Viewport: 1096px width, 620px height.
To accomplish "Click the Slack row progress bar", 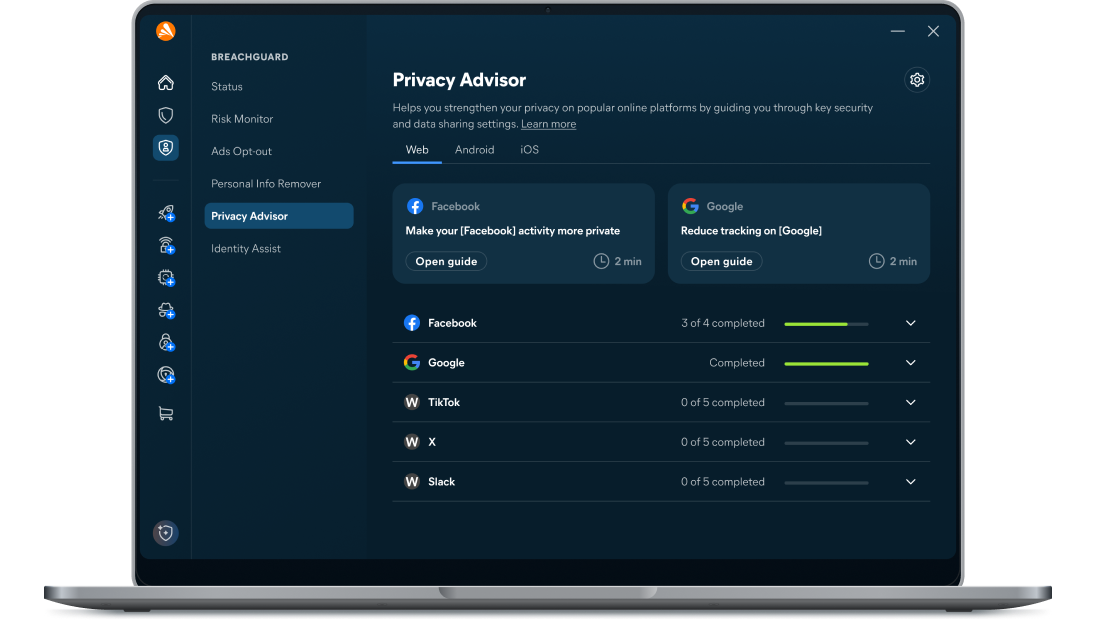I will pyautogui.click(x=826, y=483).
